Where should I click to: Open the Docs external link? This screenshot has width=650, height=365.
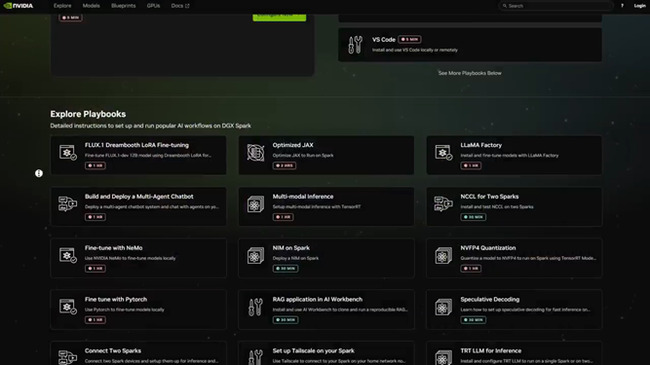click(x=180, y=6)
